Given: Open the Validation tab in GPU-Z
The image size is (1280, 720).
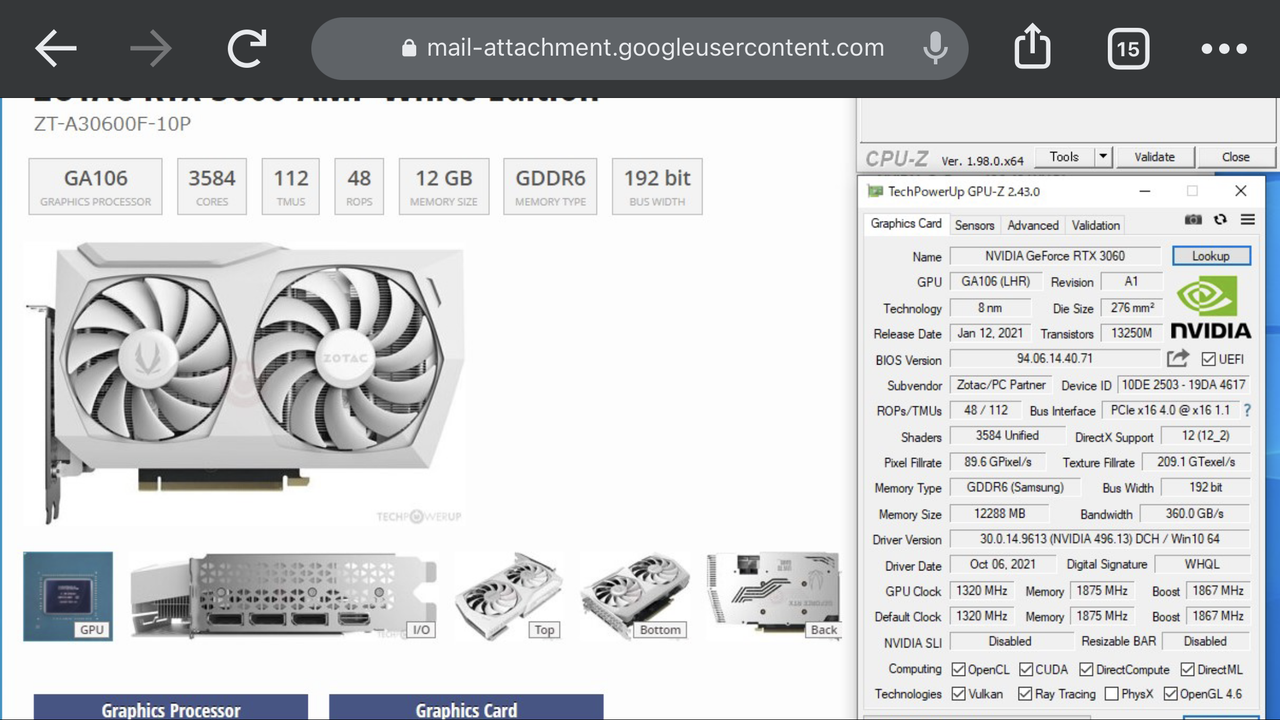Looking at the screenshot, I should pyautogui.click(x=1096, y=225).
